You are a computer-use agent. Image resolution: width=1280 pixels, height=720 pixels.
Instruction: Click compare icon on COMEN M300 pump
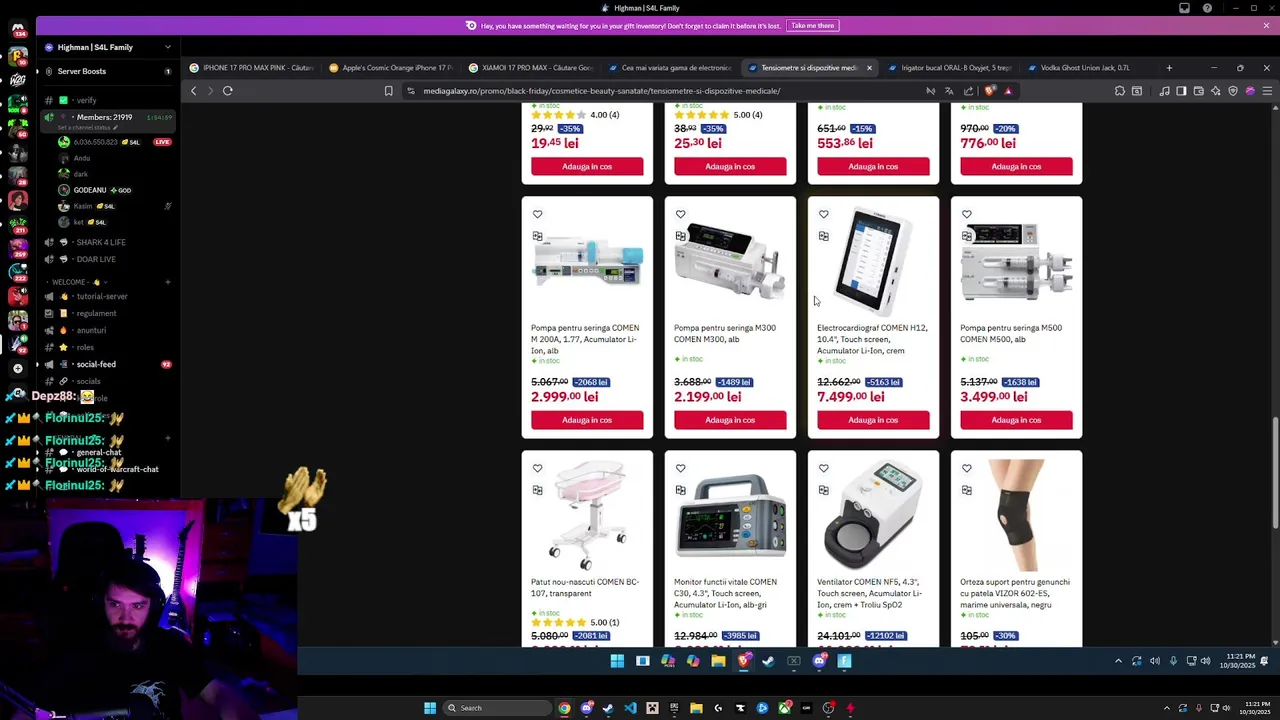(x=680, y=236)
